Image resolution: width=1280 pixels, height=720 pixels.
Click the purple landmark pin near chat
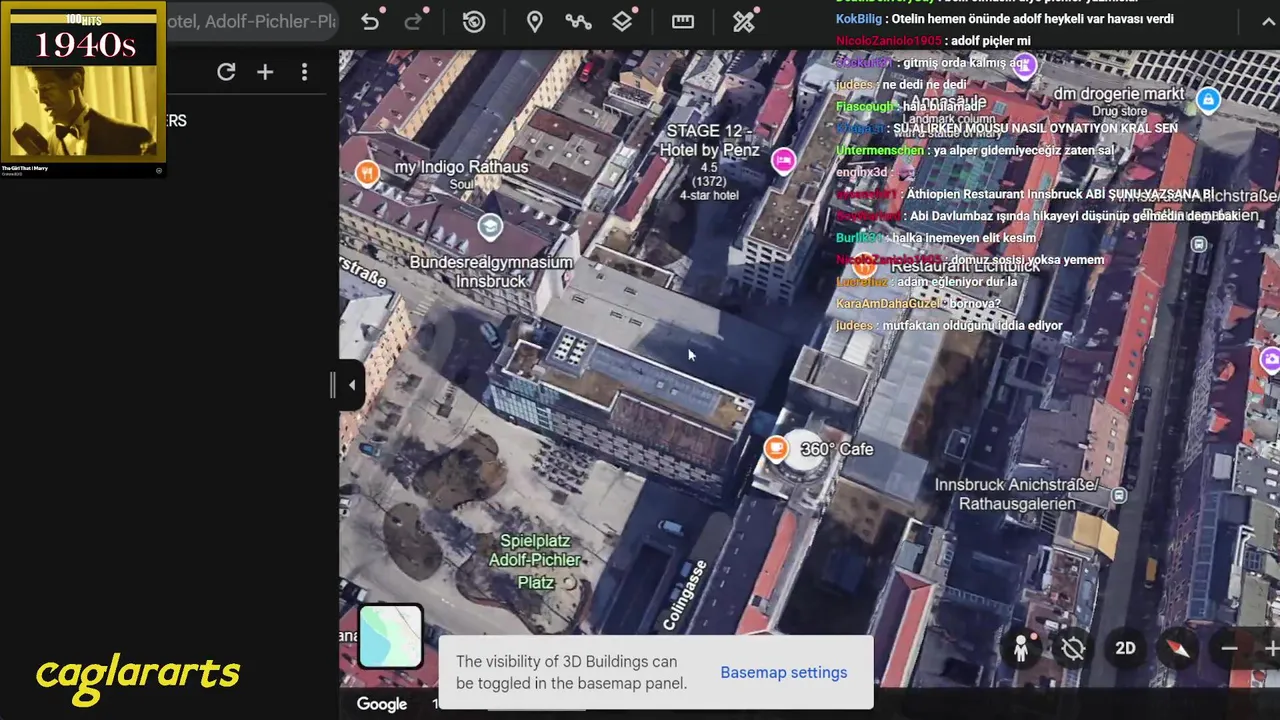[1024, 65]
